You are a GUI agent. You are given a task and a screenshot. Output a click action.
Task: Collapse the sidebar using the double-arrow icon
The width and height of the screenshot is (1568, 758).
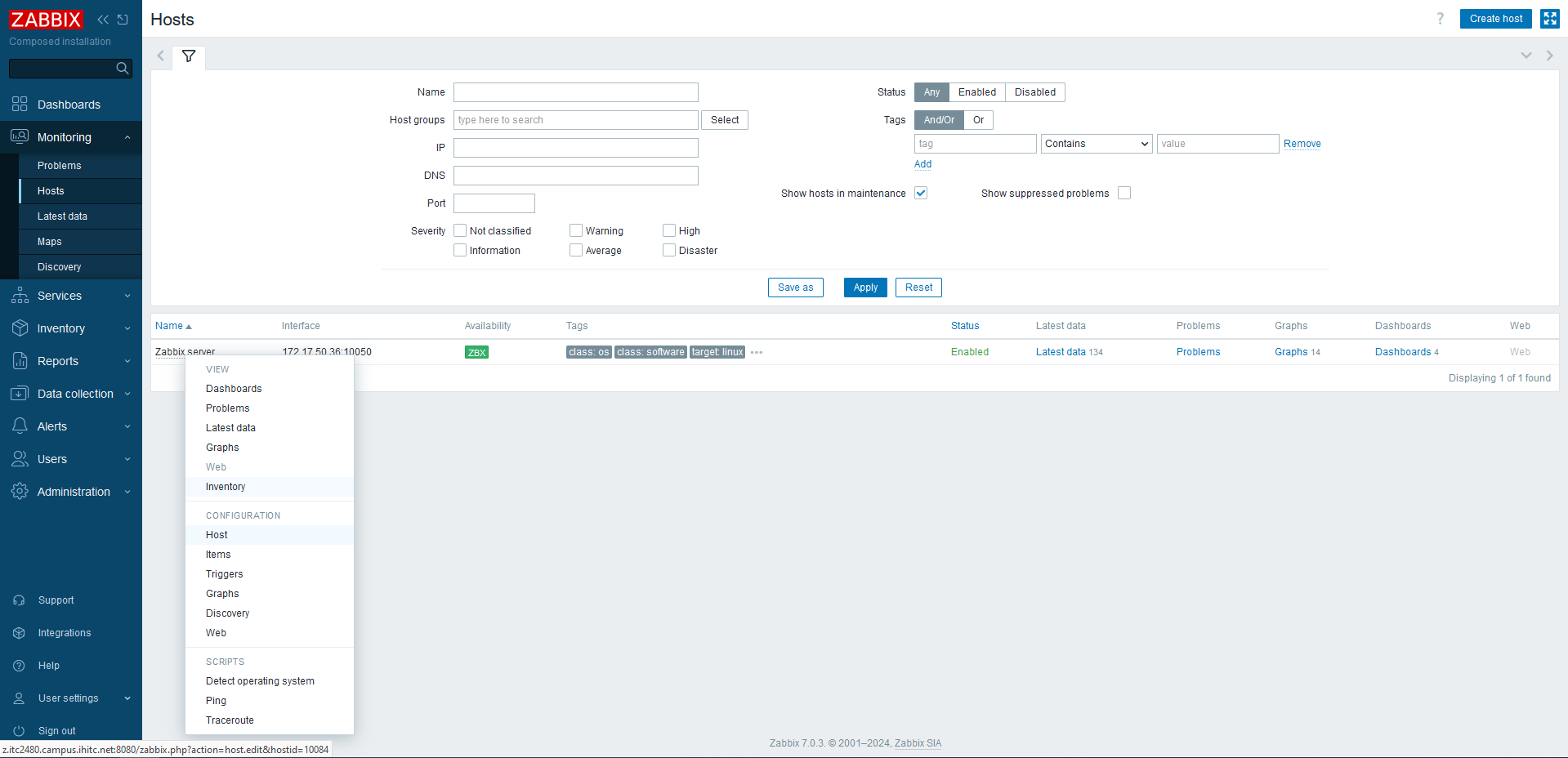[x=103, y=20]
